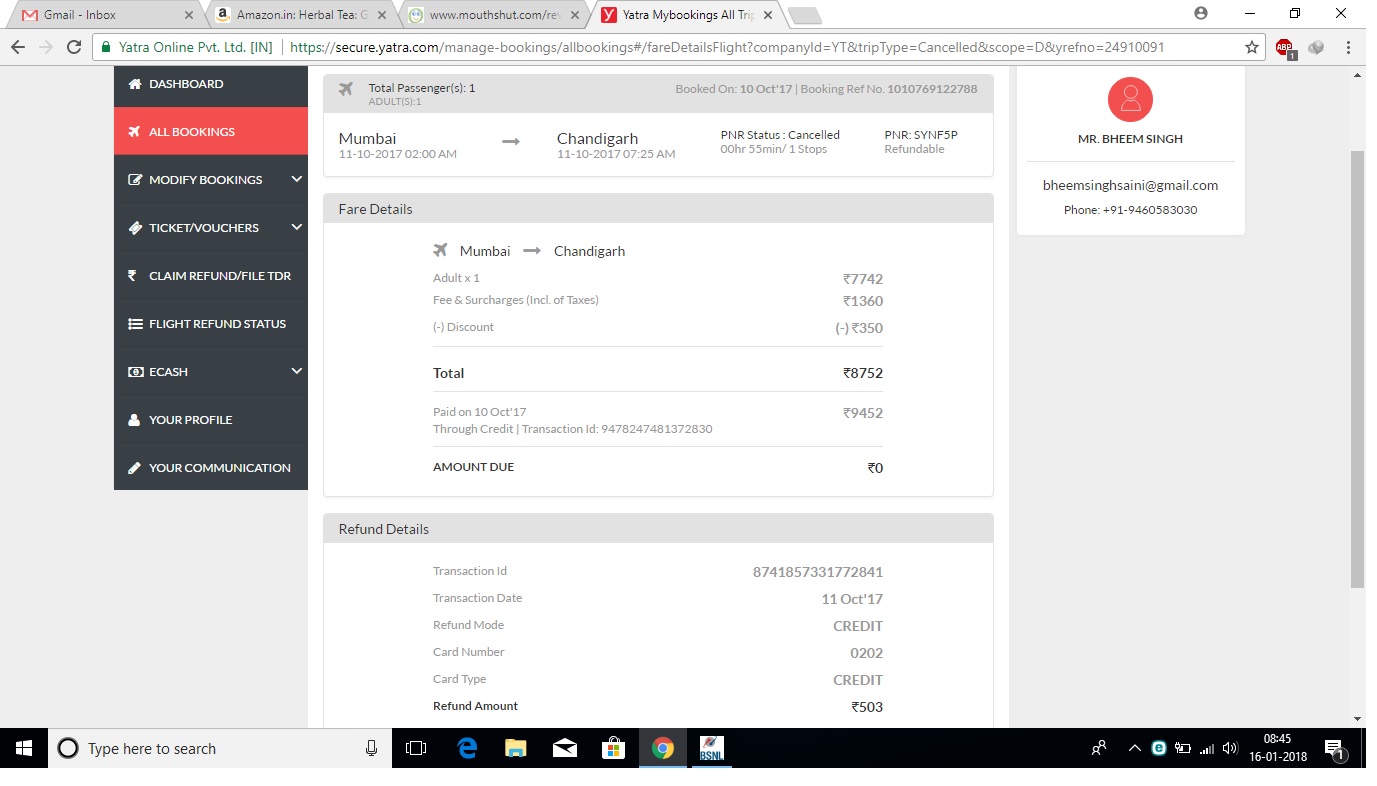The width and height of the screenshot is (1377, 786).
Task: Expand the Ticket/Vouchers chevron
Action: tap(296, 227)
